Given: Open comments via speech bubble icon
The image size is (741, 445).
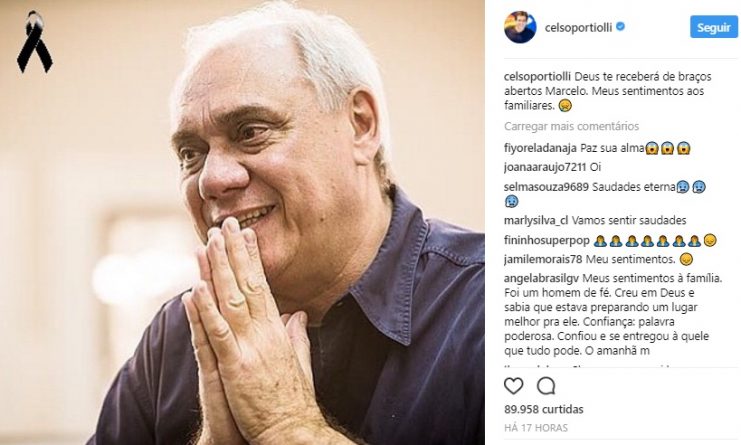Looking at the screenshot, I should point(546,386).
